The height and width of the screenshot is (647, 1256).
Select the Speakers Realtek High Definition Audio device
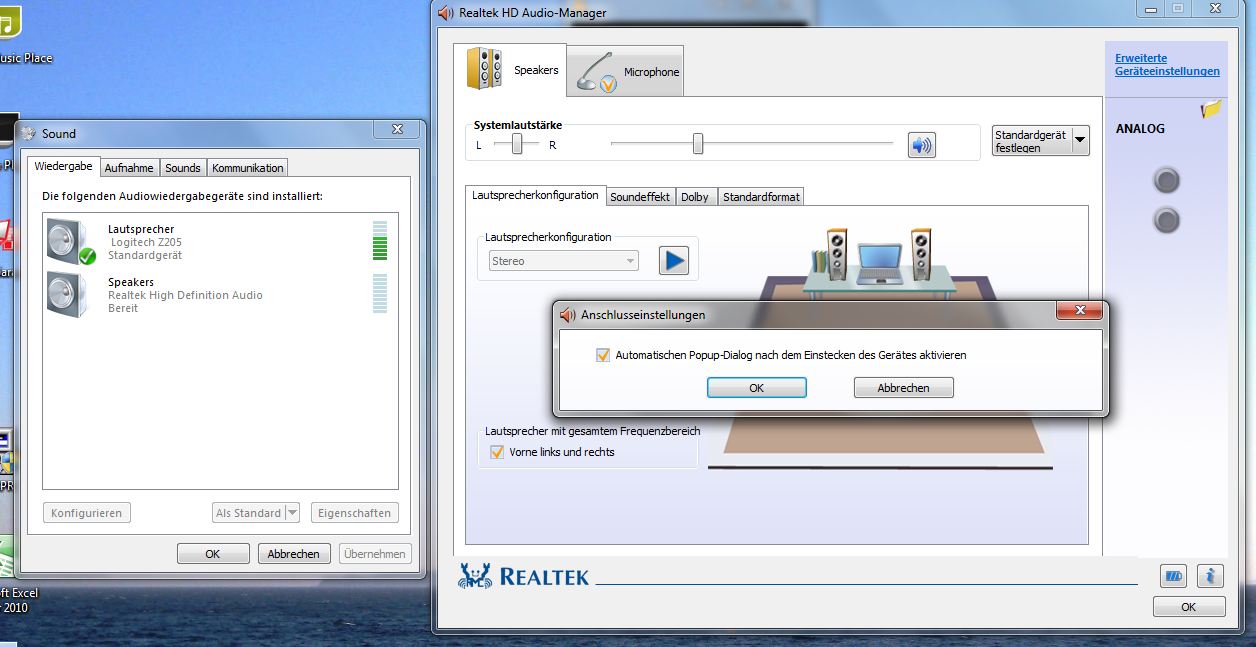pyautogui.click(x=219, y=295)
